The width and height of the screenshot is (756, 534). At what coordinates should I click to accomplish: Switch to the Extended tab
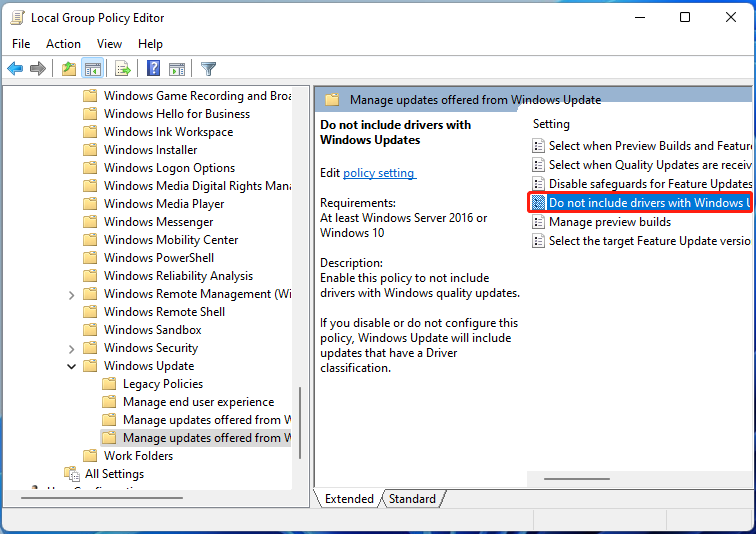tap(349, 499)
